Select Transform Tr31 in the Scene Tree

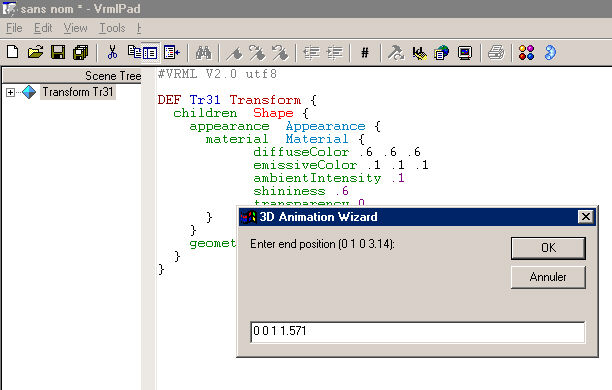[x=78, y=92]
